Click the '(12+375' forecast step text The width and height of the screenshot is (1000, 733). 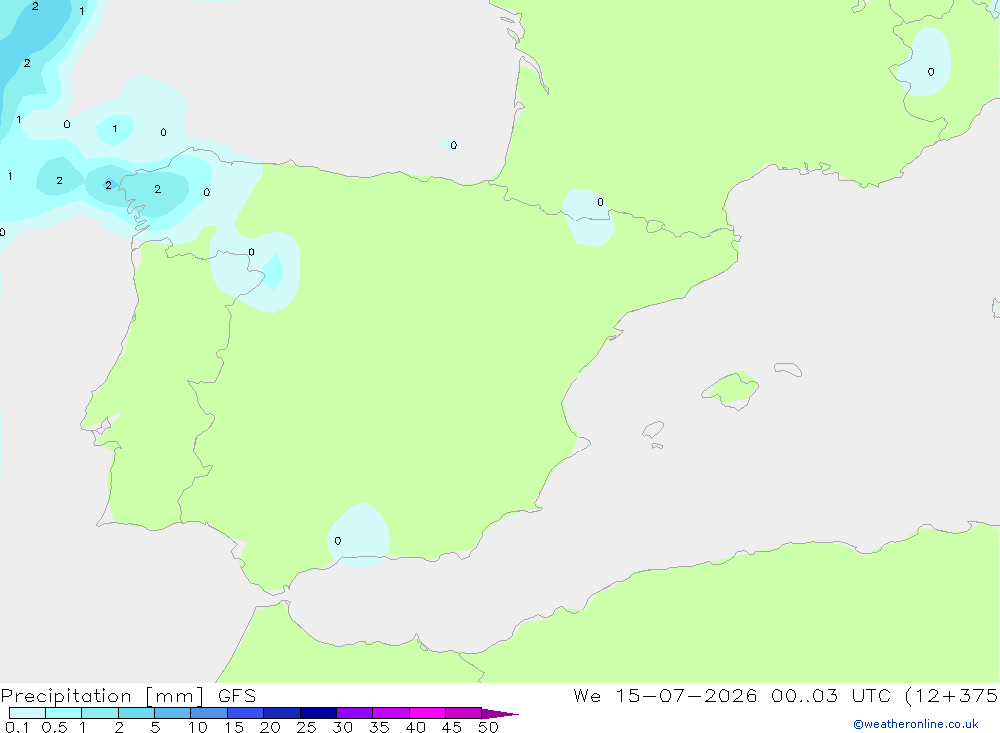coord(951,696)
